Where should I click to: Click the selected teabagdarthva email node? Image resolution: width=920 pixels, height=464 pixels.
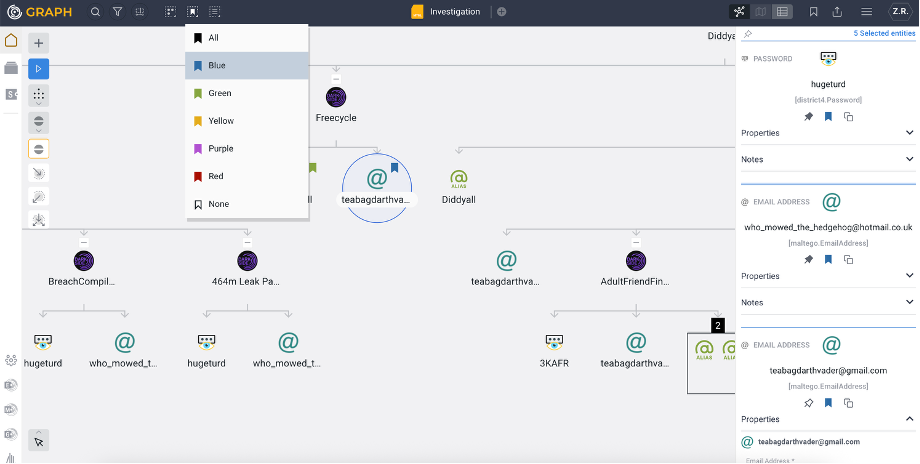point(377,179)
